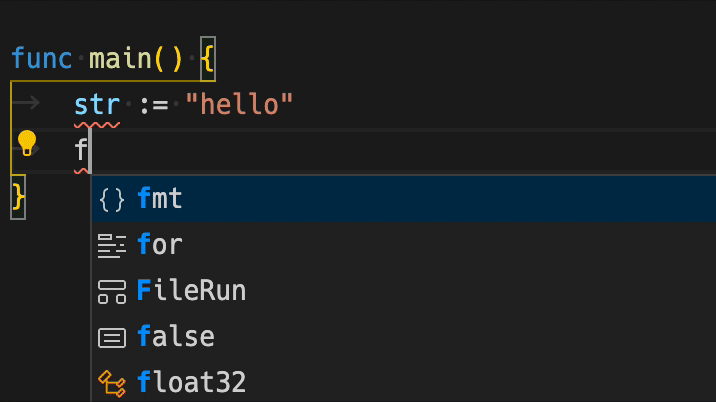Pick FileRun from the suggestion list
Image resolution: width=716 pixels, height=402 pixels.
(191, 291)
